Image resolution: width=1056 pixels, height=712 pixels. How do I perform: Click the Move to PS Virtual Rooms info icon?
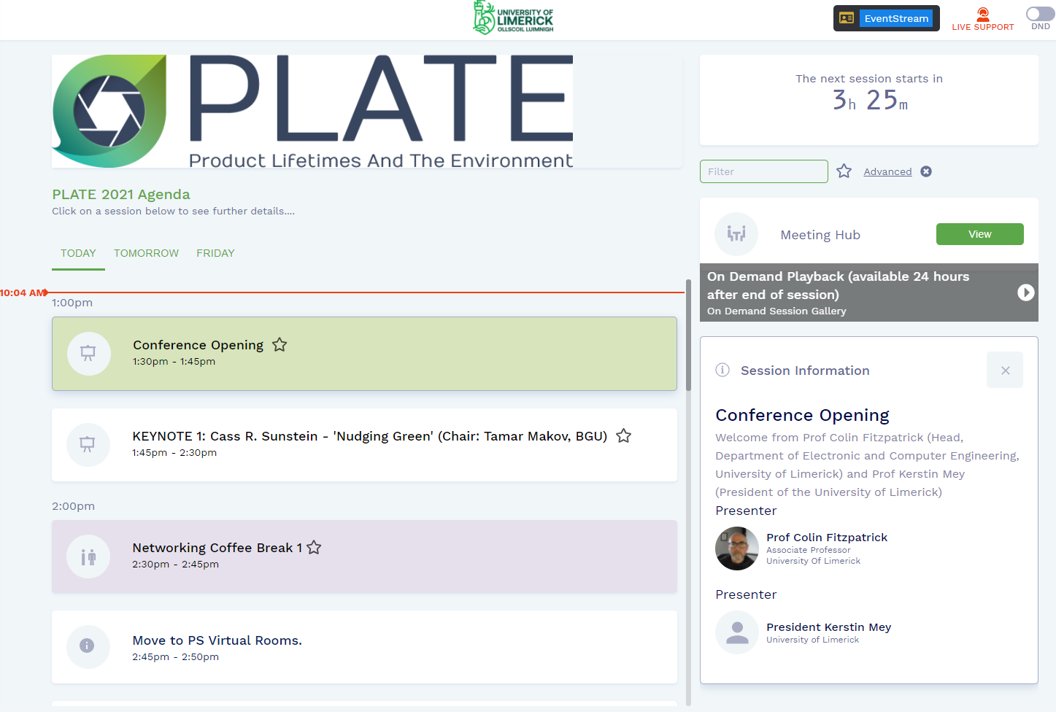coord(87,645)
